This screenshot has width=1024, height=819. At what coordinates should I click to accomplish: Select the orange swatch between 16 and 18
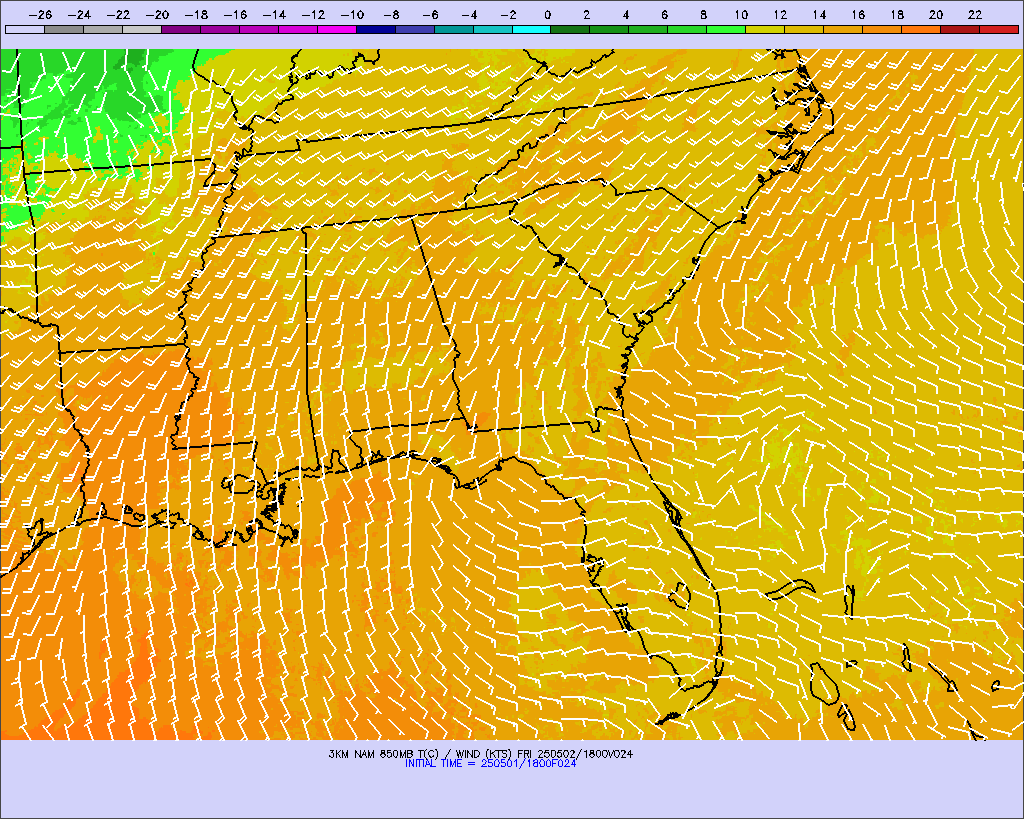882,29
